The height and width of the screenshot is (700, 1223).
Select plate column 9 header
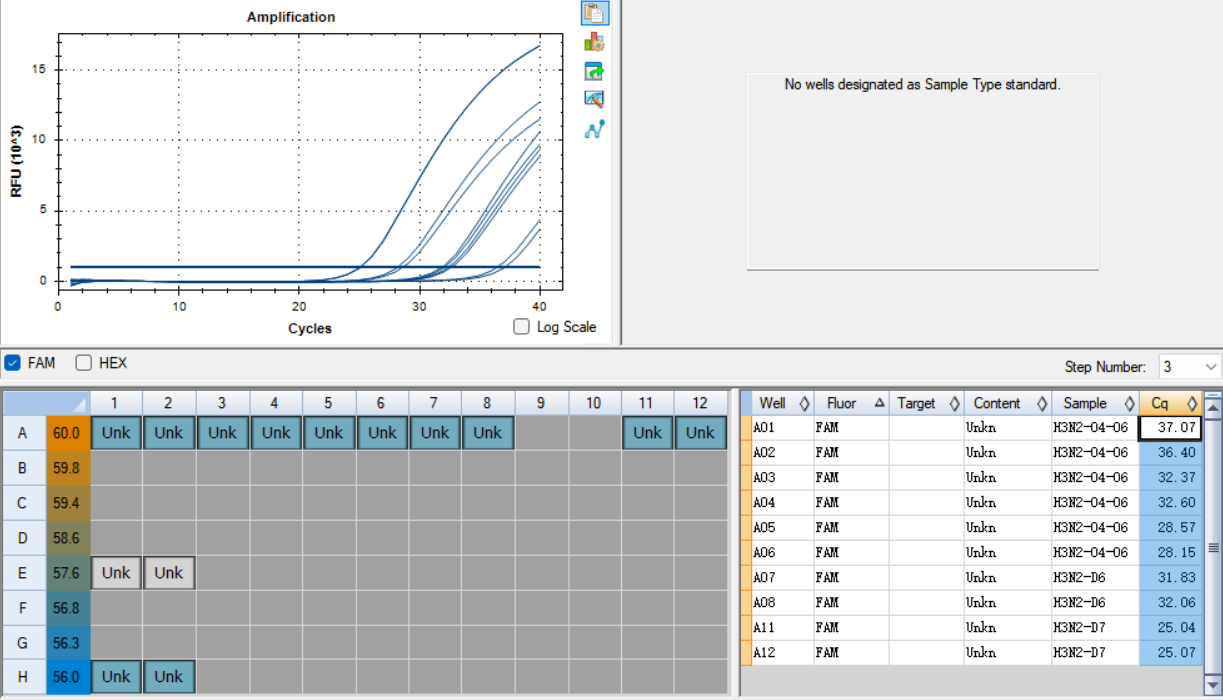click(541, 403)
